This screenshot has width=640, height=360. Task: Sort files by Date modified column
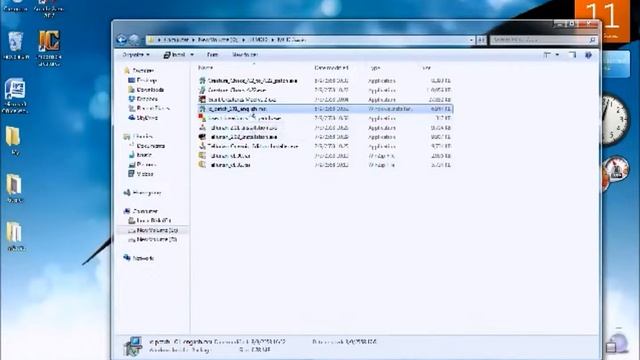tap(331, 68)
